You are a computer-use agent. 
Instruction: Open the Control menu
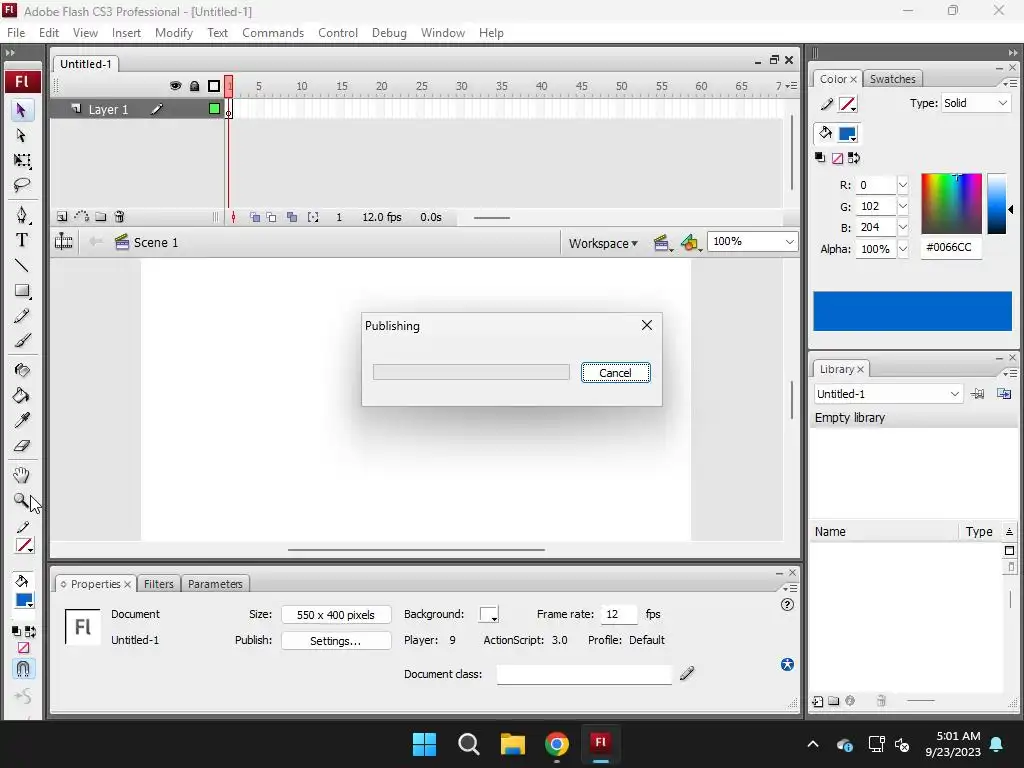(x=338, y=33)
